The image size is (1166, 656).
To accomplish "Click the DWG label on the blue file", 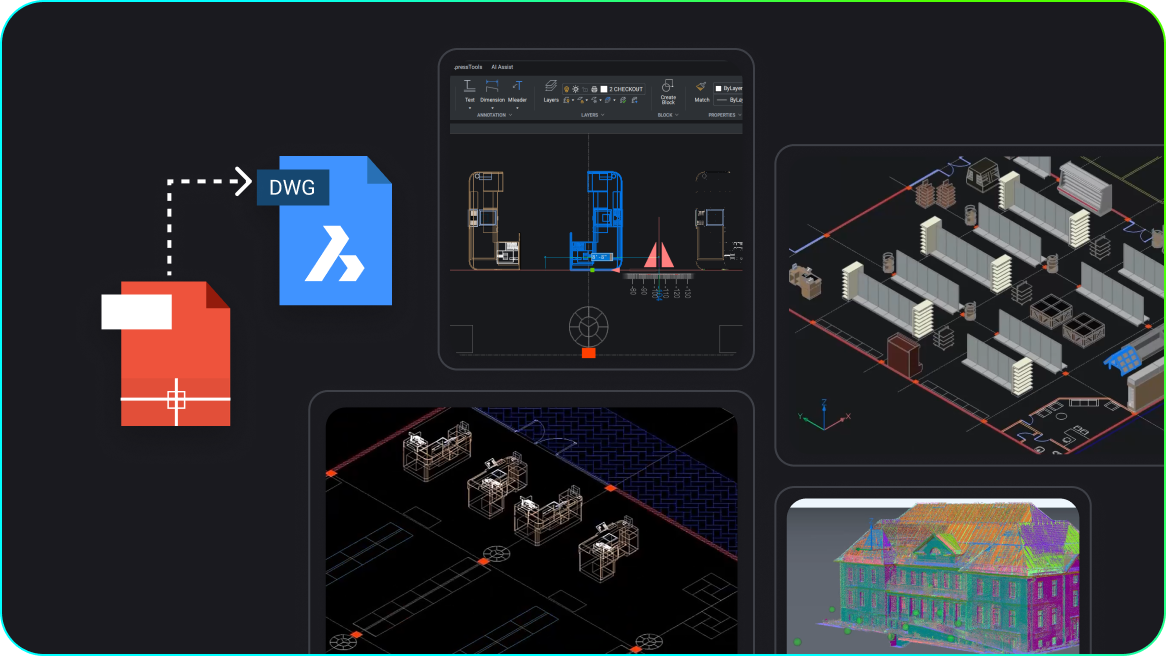I will (292, 187).
